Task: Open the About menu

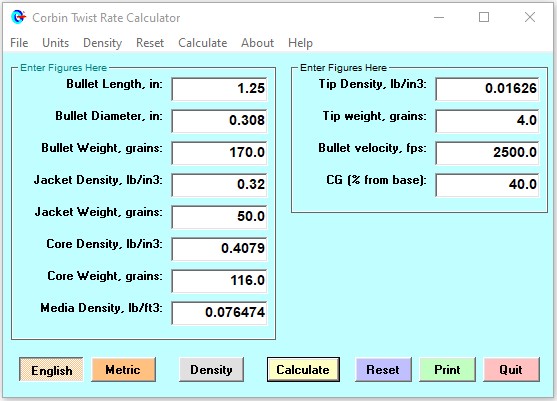Action: pos(257,43)
